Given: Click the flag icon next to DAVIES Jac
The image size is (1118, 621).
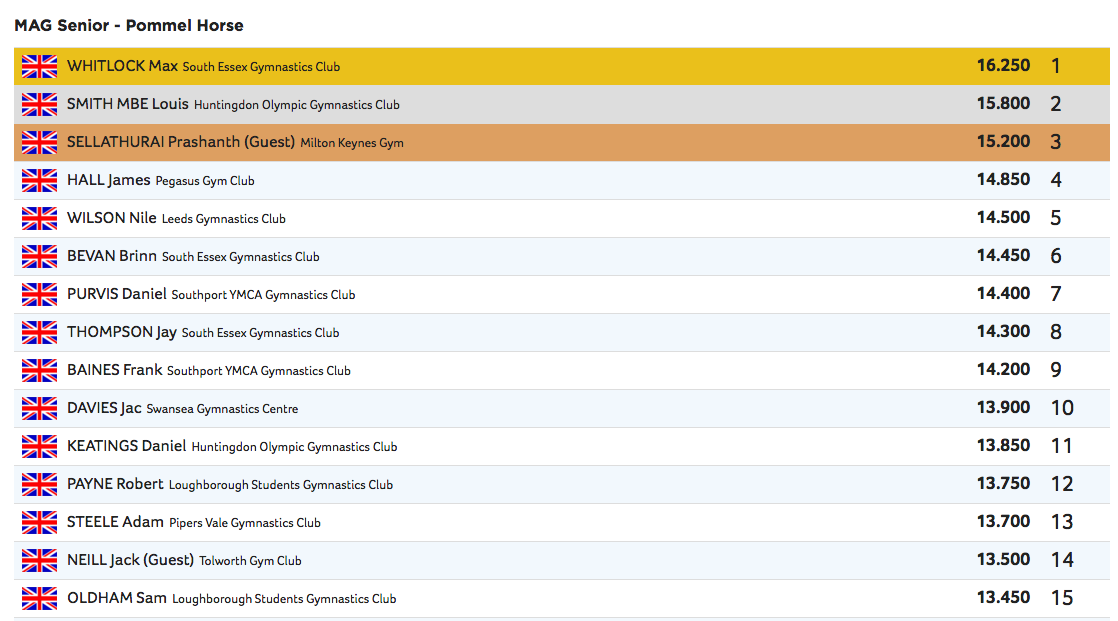Looking at the screenshot, I should [x=40, y=409].
